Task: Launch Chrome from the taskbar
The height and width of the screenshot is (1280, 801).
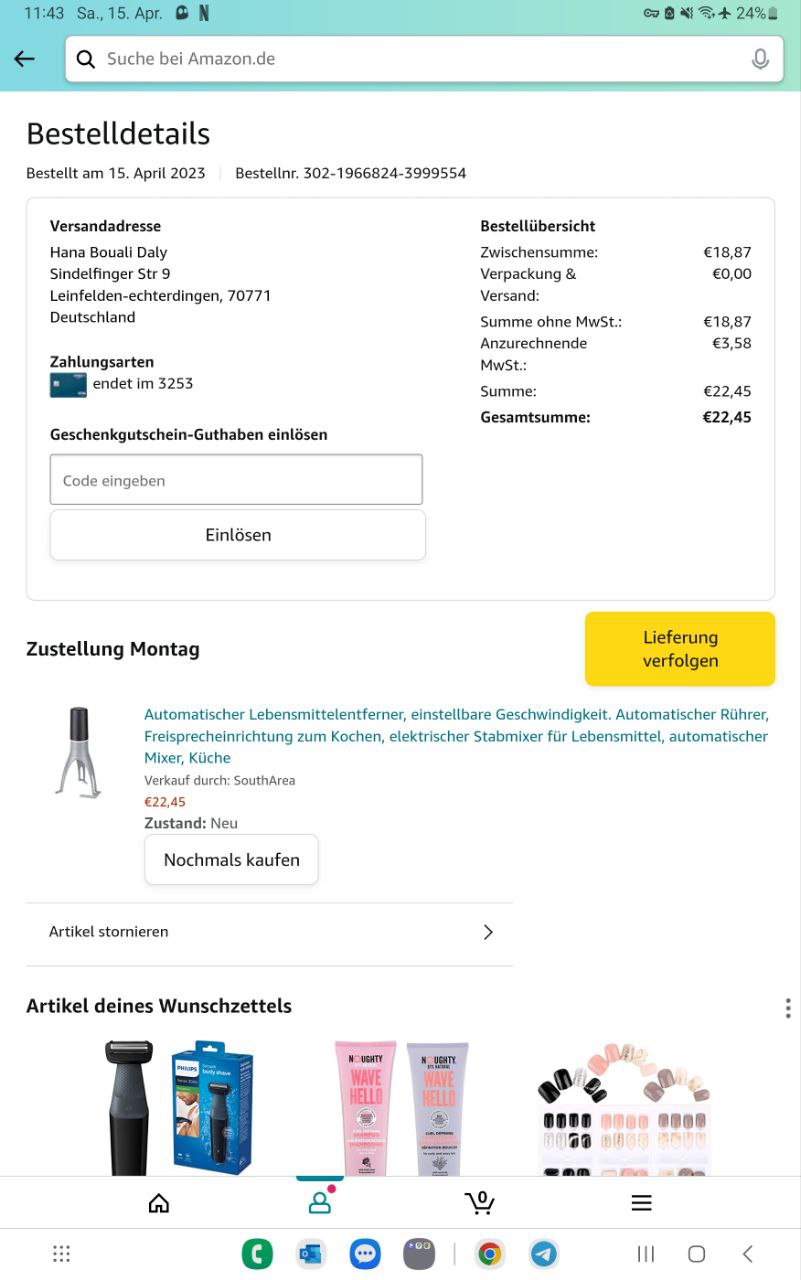Action: coord(489,1254)
